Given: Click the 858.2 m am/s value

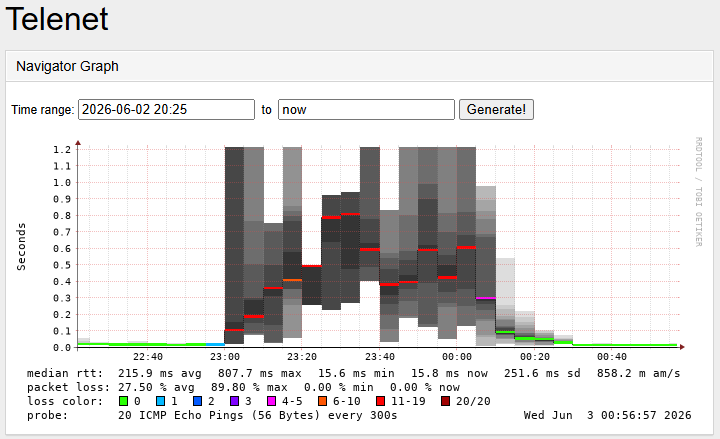Looking at the screenshot, I should 639,373.
